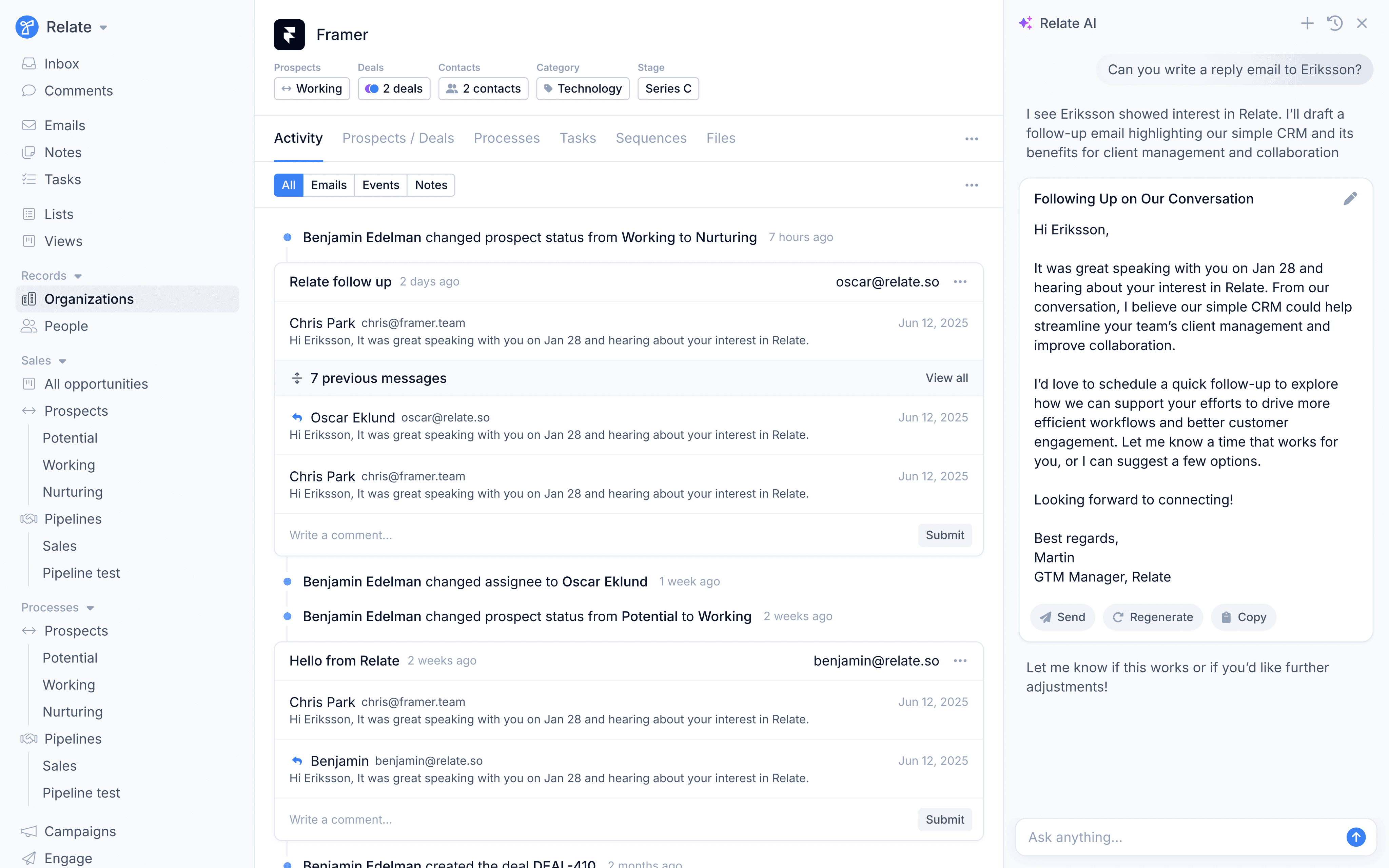
Task: Select the Notes activity filter
Action: point(430,185)
